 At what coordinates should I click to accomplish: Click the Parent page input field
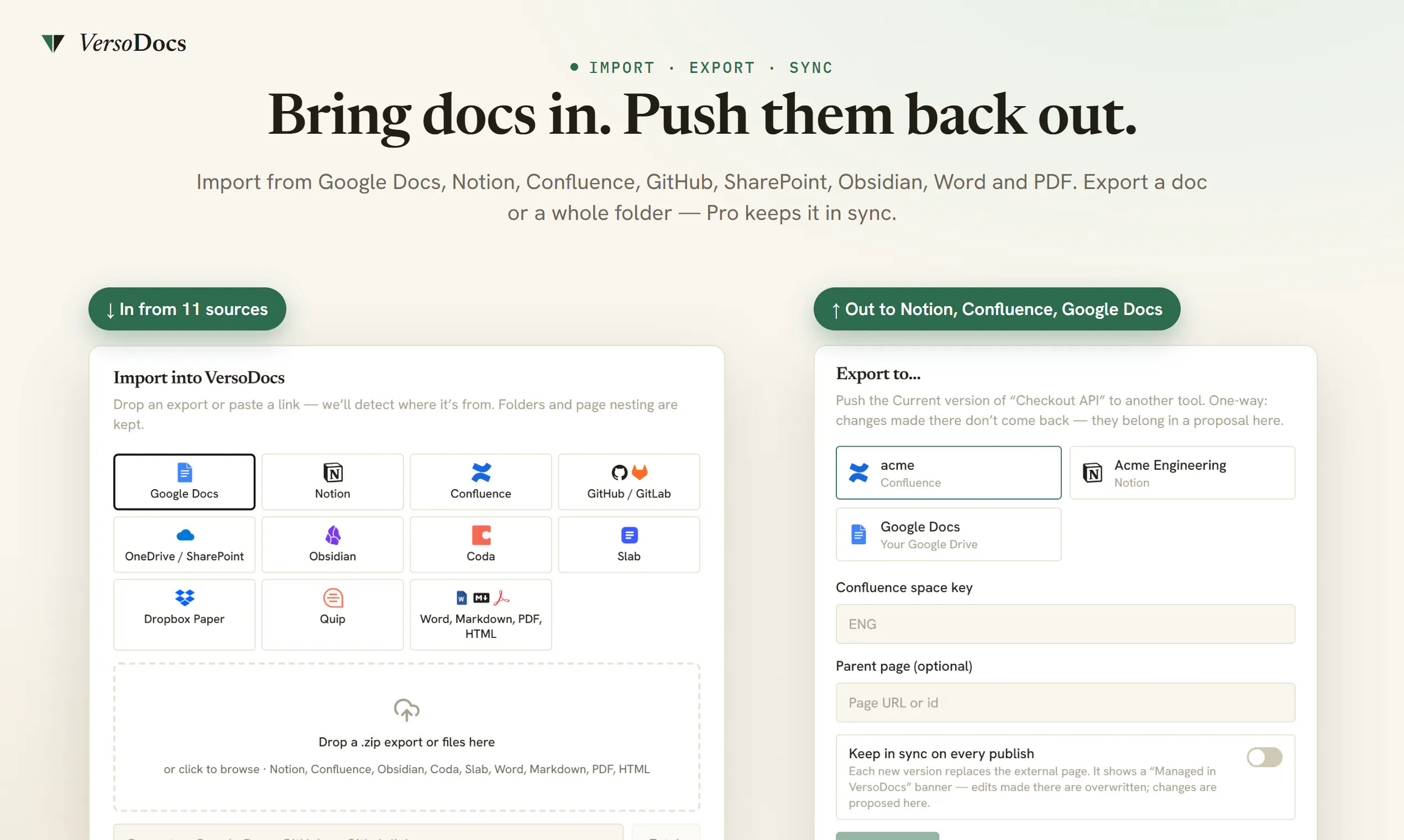[x=1065, y=702]
